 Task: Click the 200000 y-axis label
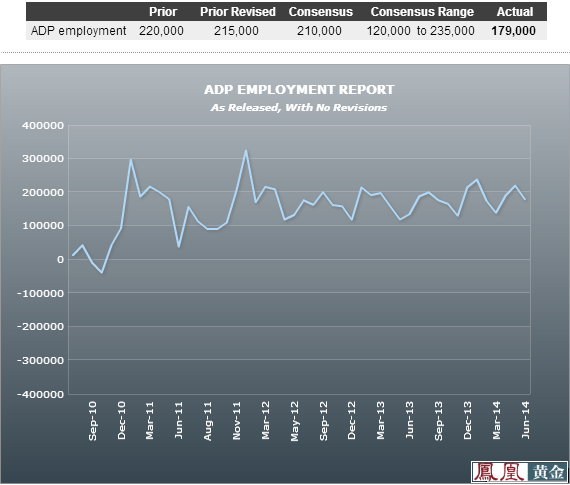[x=43, y=192]
